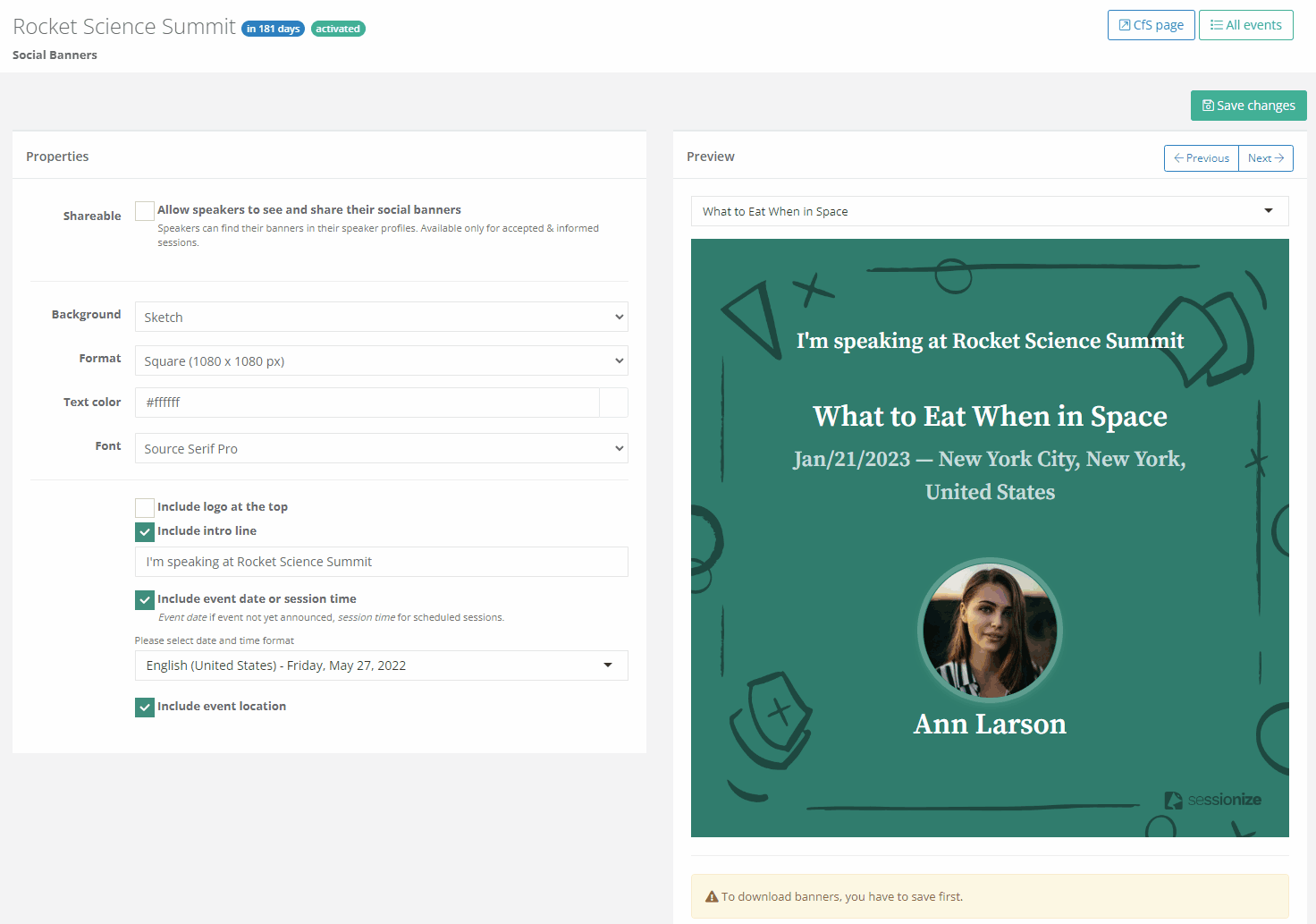Open the CfS page link

(1151, 25)
